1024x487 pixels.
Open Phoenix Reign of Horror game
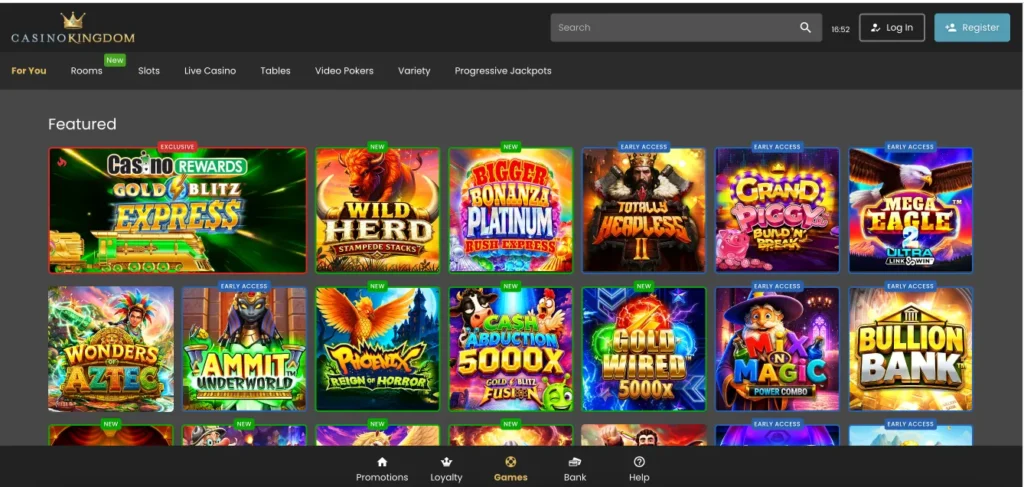point(377,349)
